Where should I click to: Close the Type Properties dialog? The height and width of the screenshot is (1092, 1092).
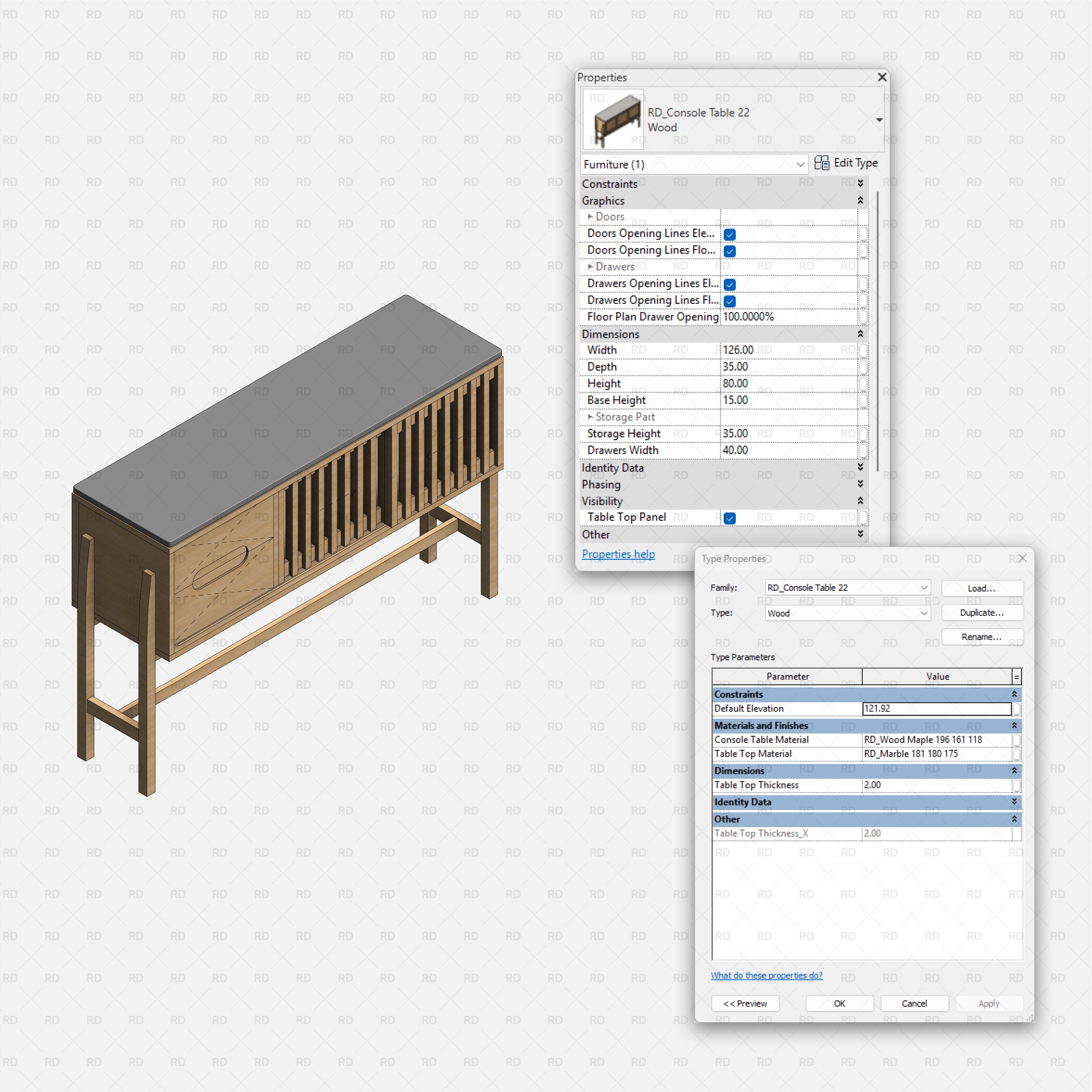(x=1022, y=558)
